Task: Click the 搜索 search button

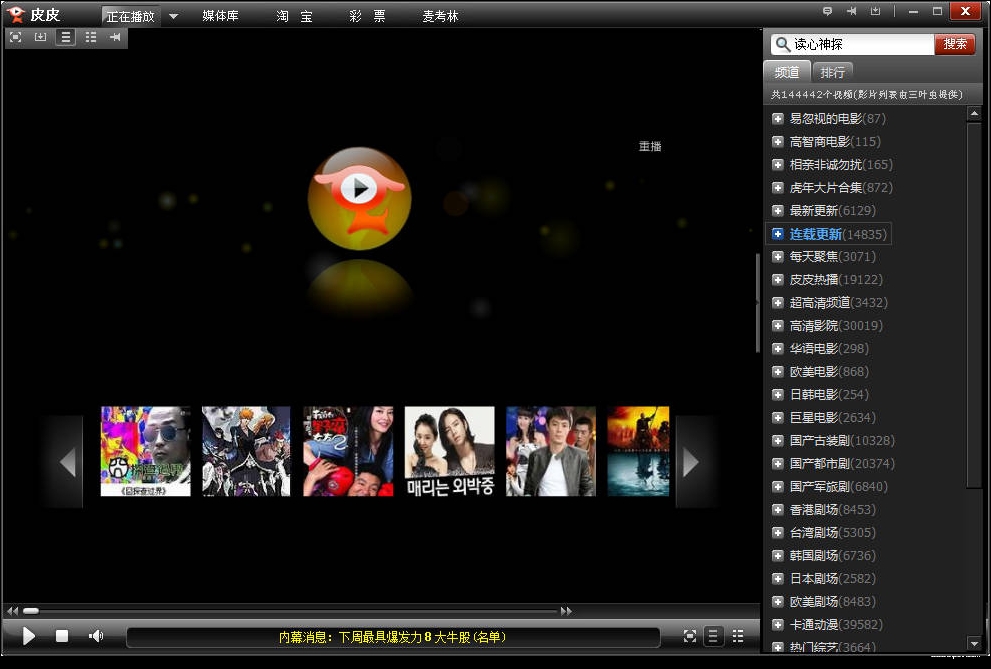Action: tap(955, 44)
